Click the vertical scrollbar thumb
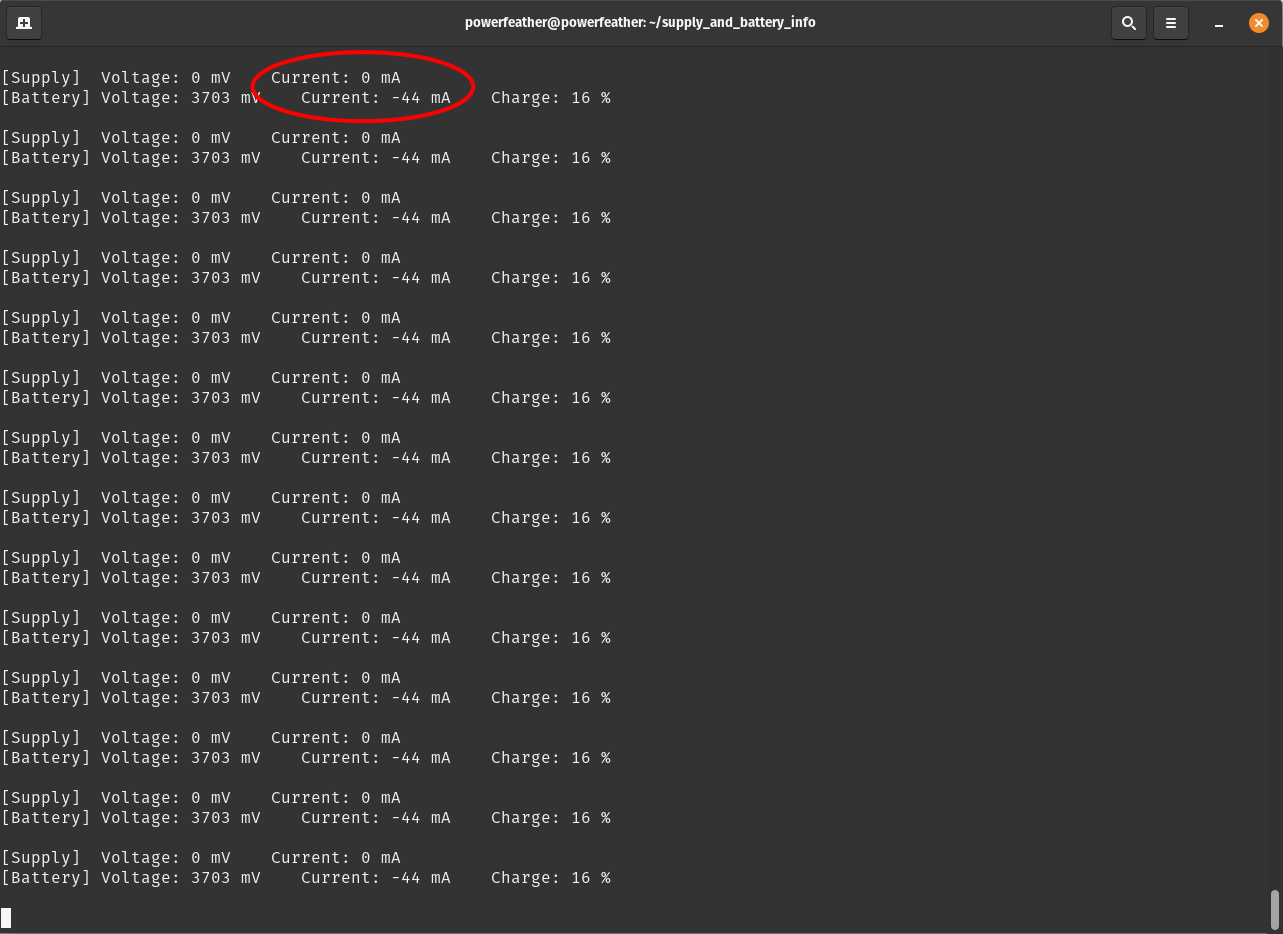 point(1274,909)
